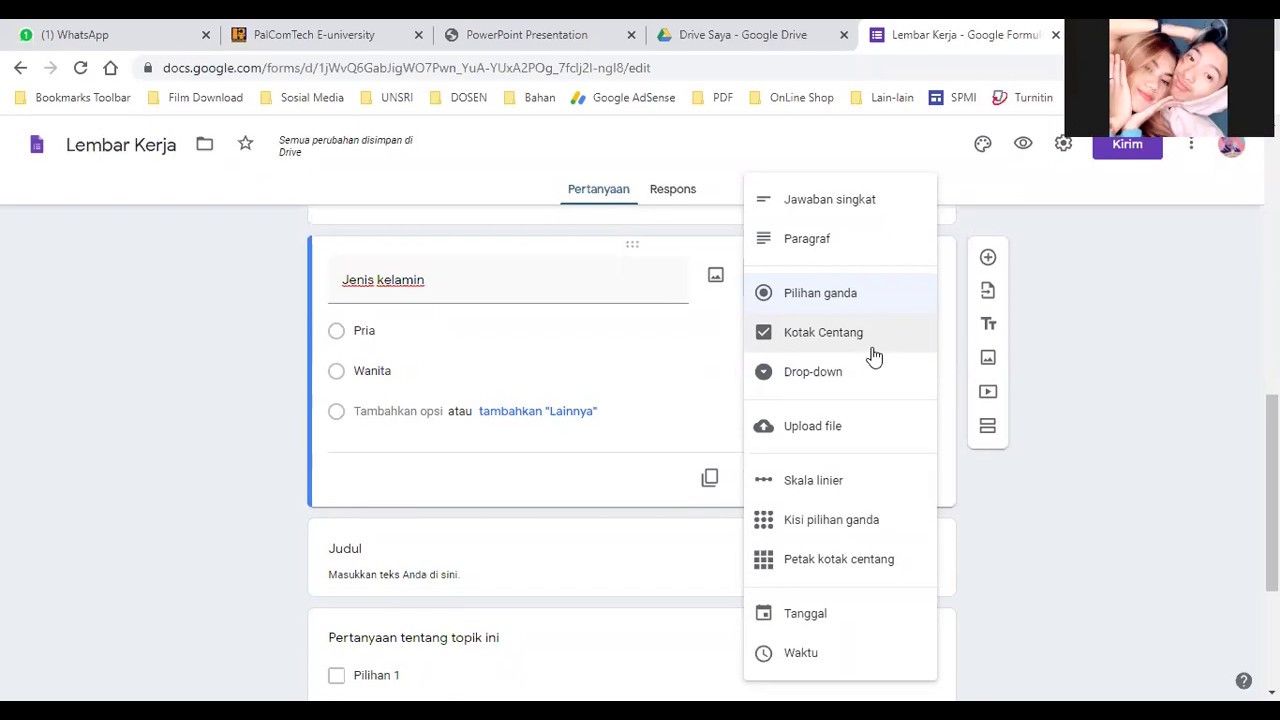Select Skala linier question type

[x=840, y=480]
